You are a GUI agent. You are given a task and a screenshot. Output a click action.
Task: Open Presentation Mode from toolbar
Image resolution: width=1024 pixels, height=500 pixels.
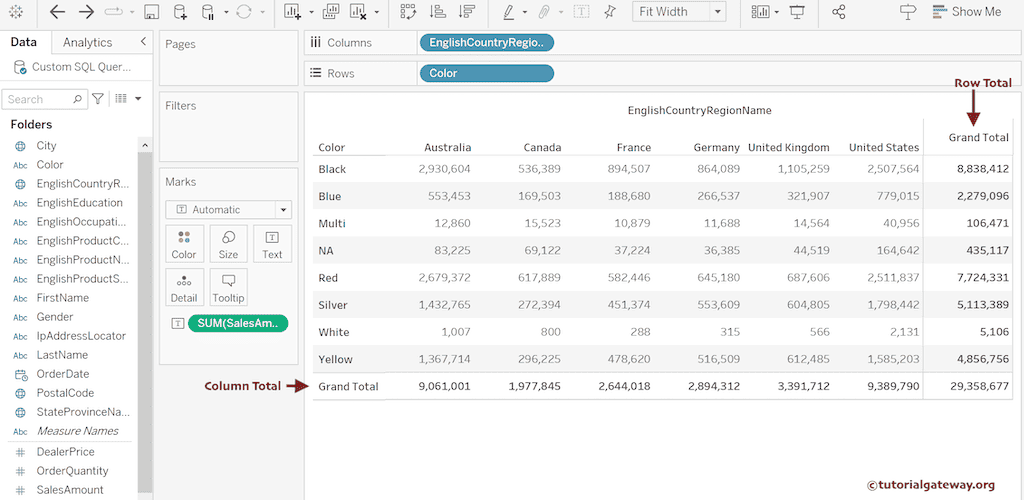pyautogui.click(x=797, y=12)
